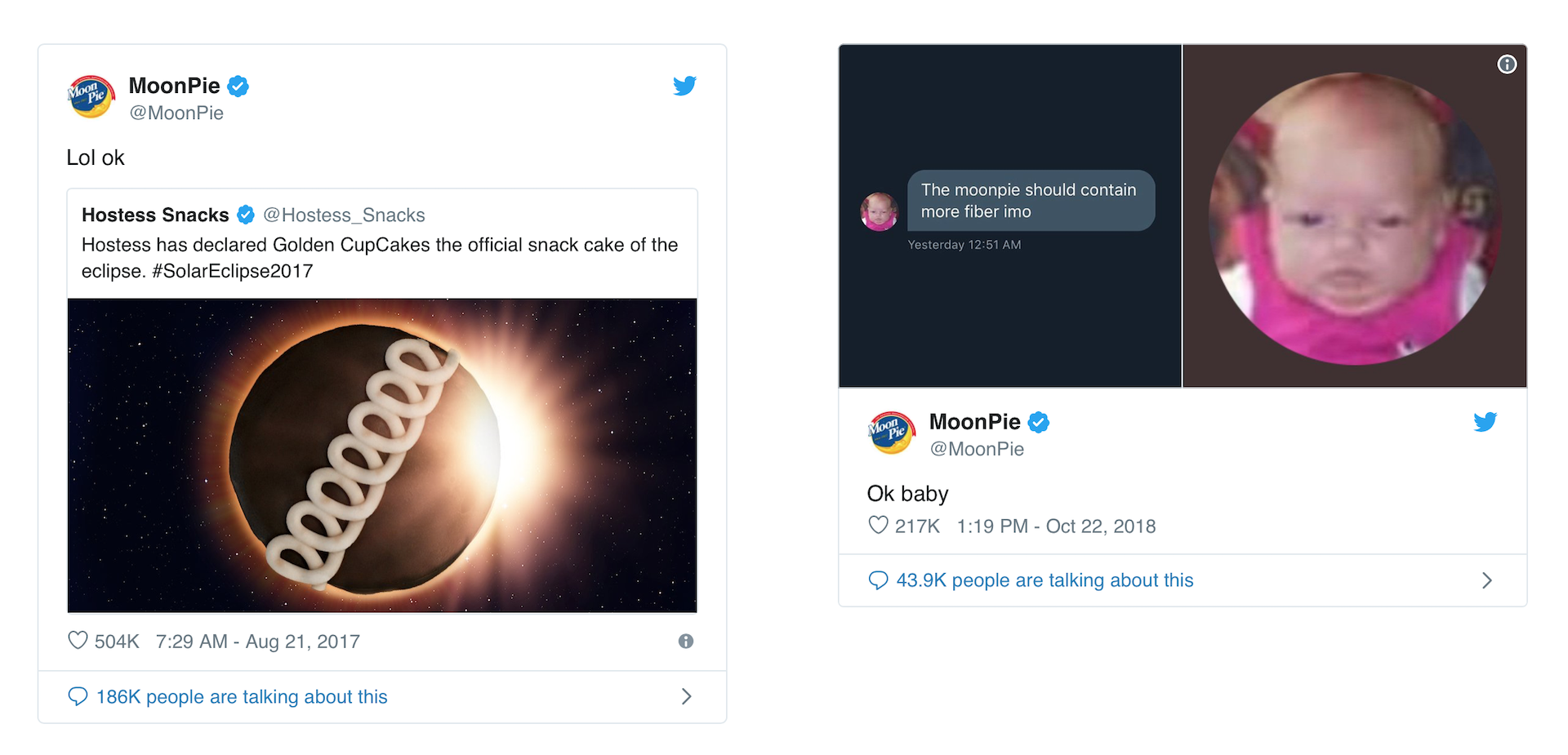The height and width of the screenshot is (755, 1568).
Task: Click MoonPie avatar in left tweet
Action: [x=91, y=97]
